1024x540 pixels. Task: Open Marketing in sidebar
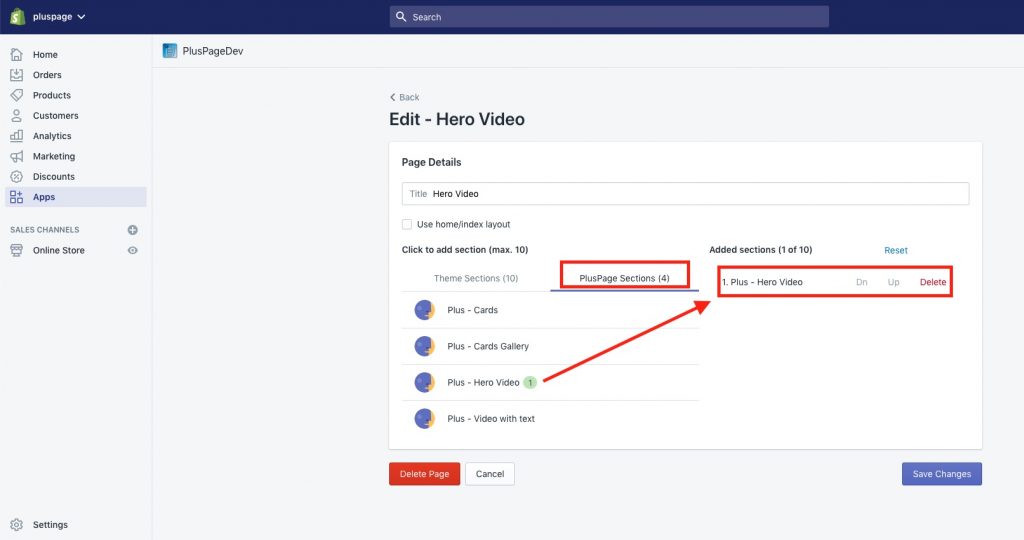click(54, 156)
